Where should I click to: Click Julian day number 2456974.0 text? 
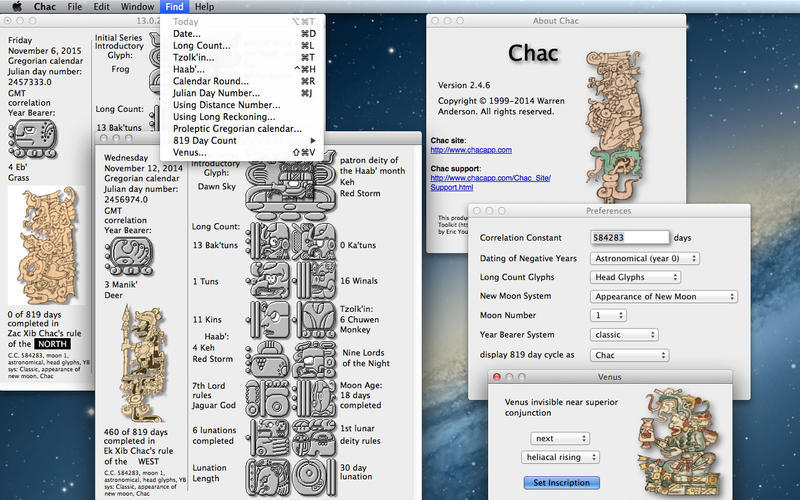tap(126, 199)
